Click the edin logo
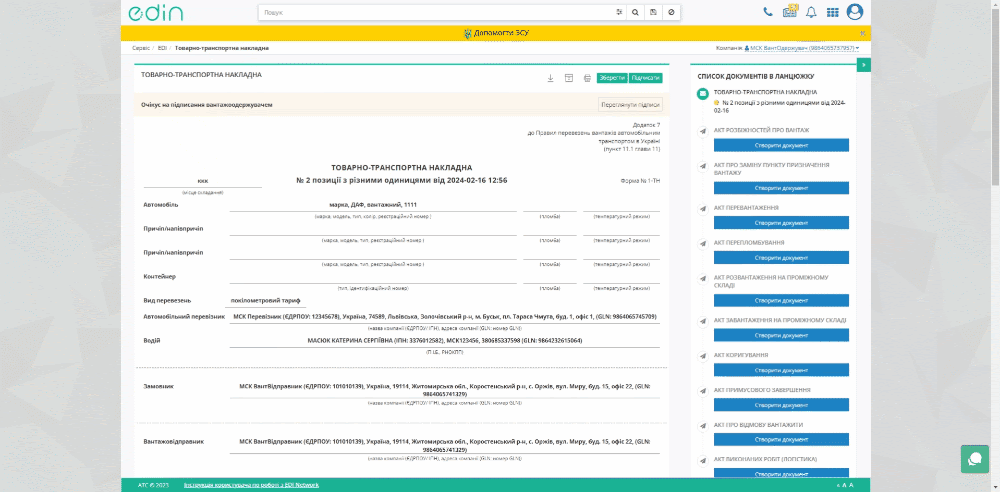1000x492 pixels. coord(155,12)
